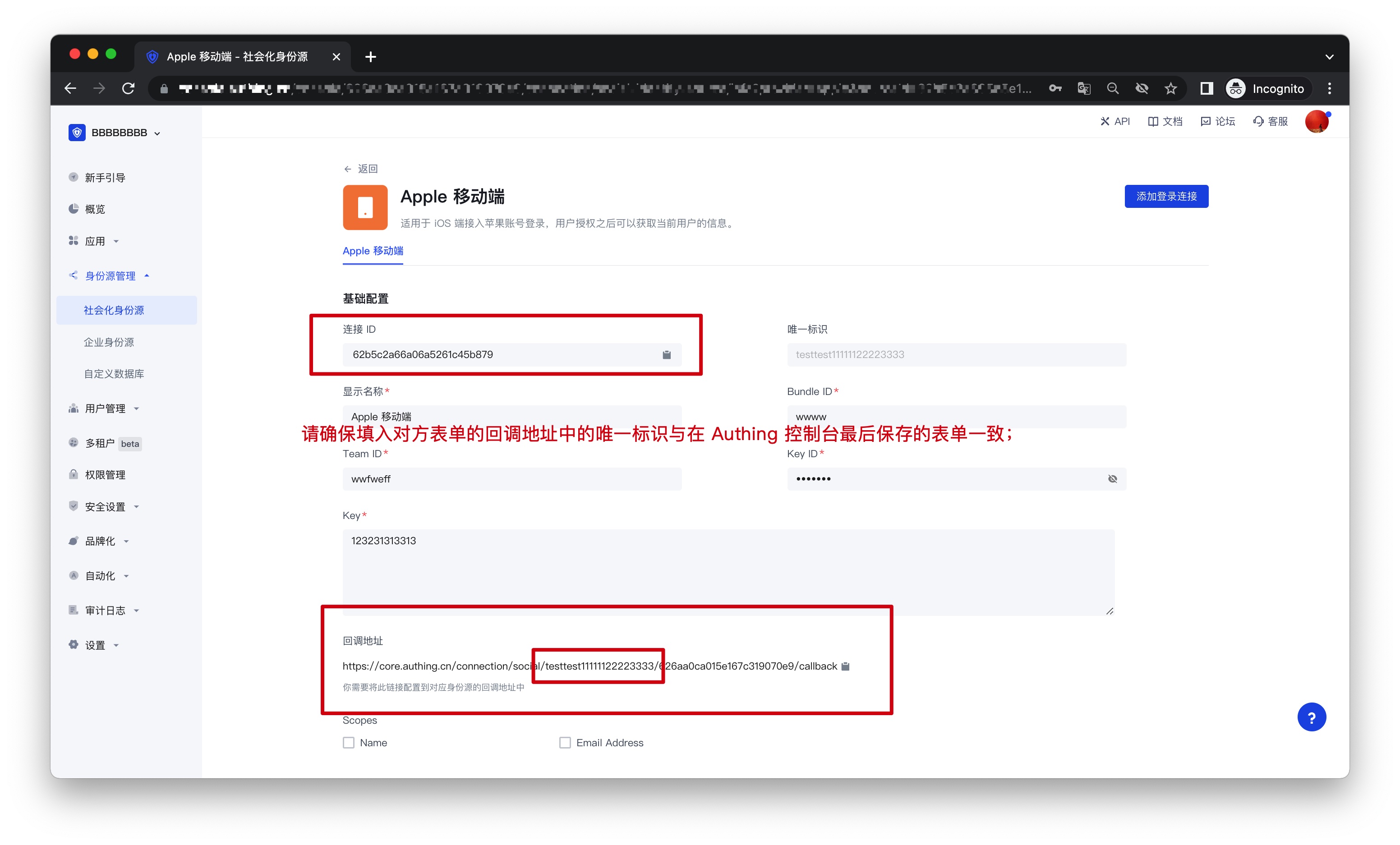Screen dimensions: 1400x845
Task: Select the Apple 移动端 tab
Action: pos(373,250)
